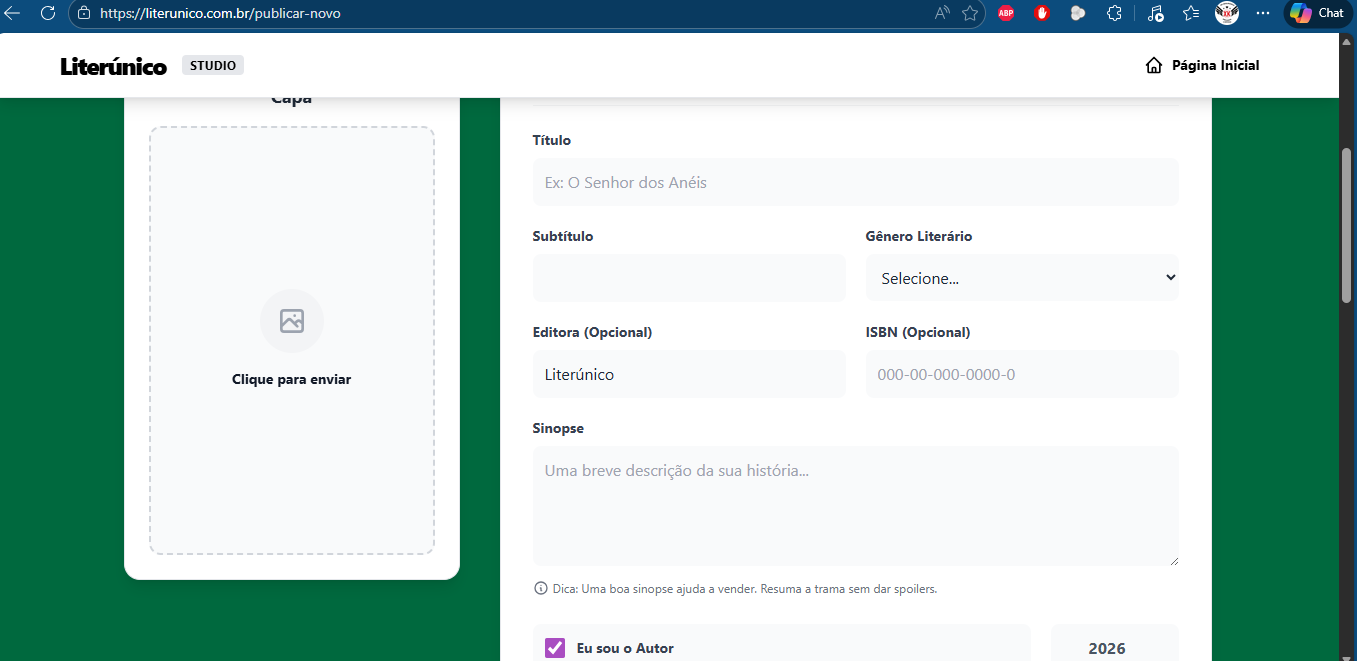Open the Read Aloud icon in address bar
Viewport: 1357px width, 661px height.
942,13
